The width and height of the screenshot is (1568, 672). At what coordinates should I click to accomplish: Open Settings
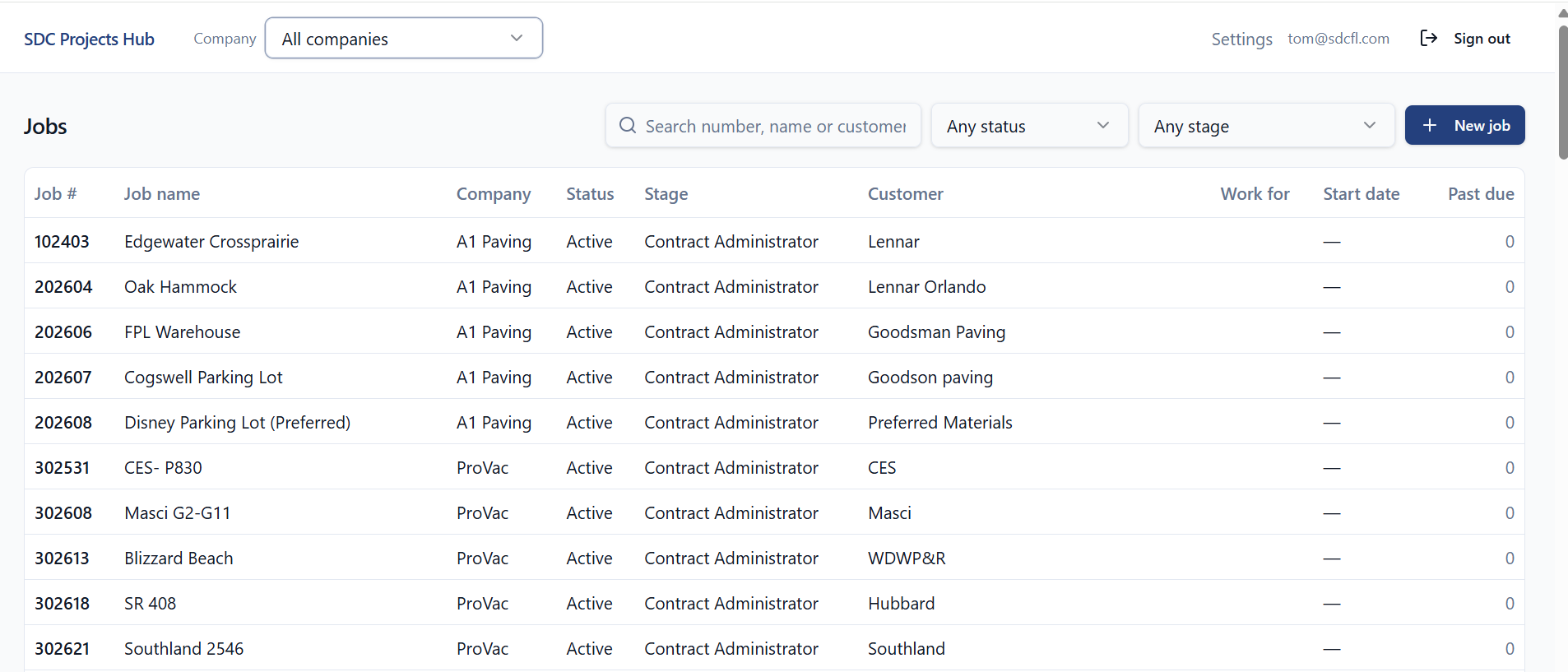click(x=1241, y=39)
